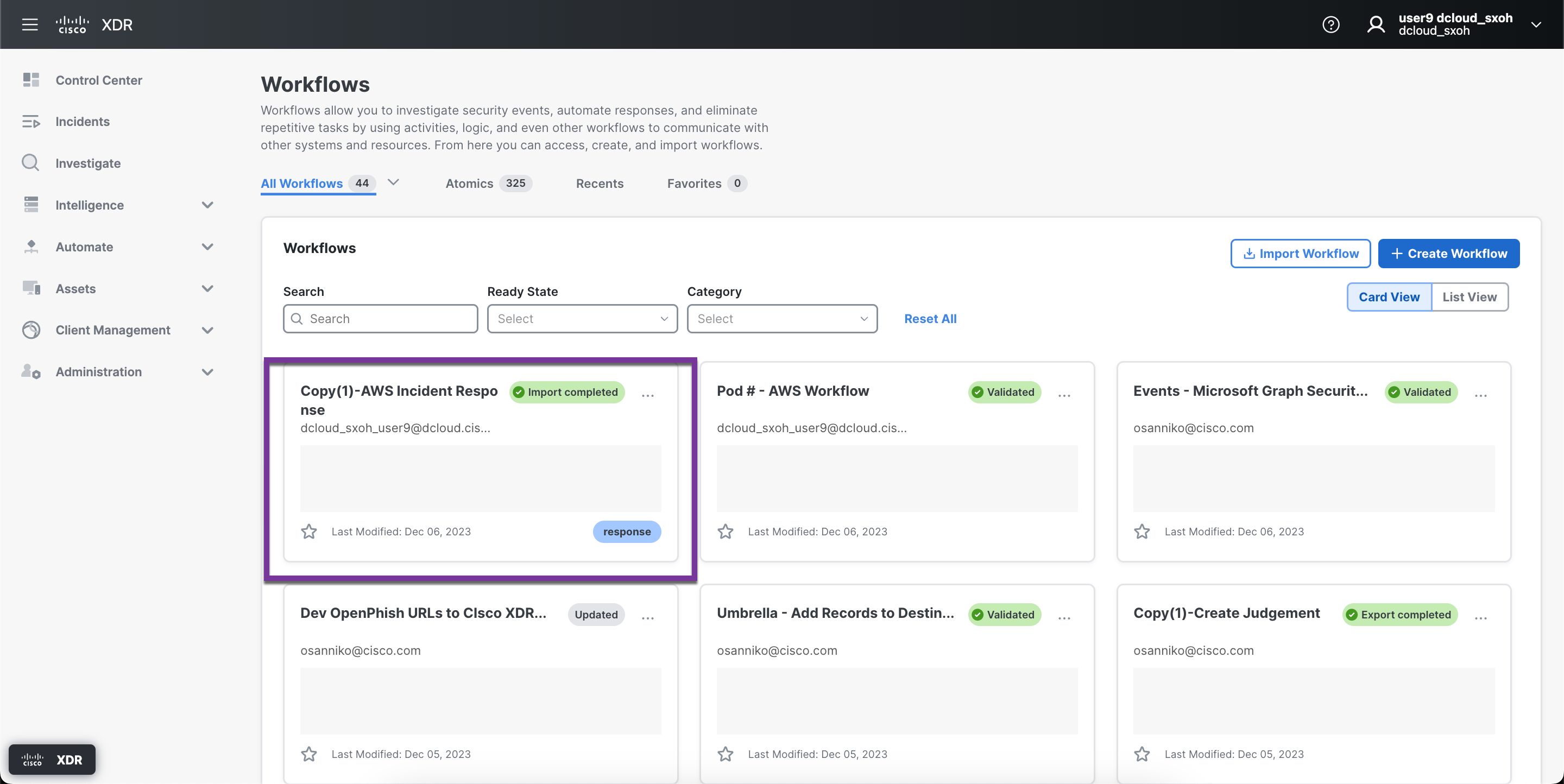The width and height of the screenshot is (1564, 784).
Task: Click the floating XDR ribbon button
Action: 52,759
